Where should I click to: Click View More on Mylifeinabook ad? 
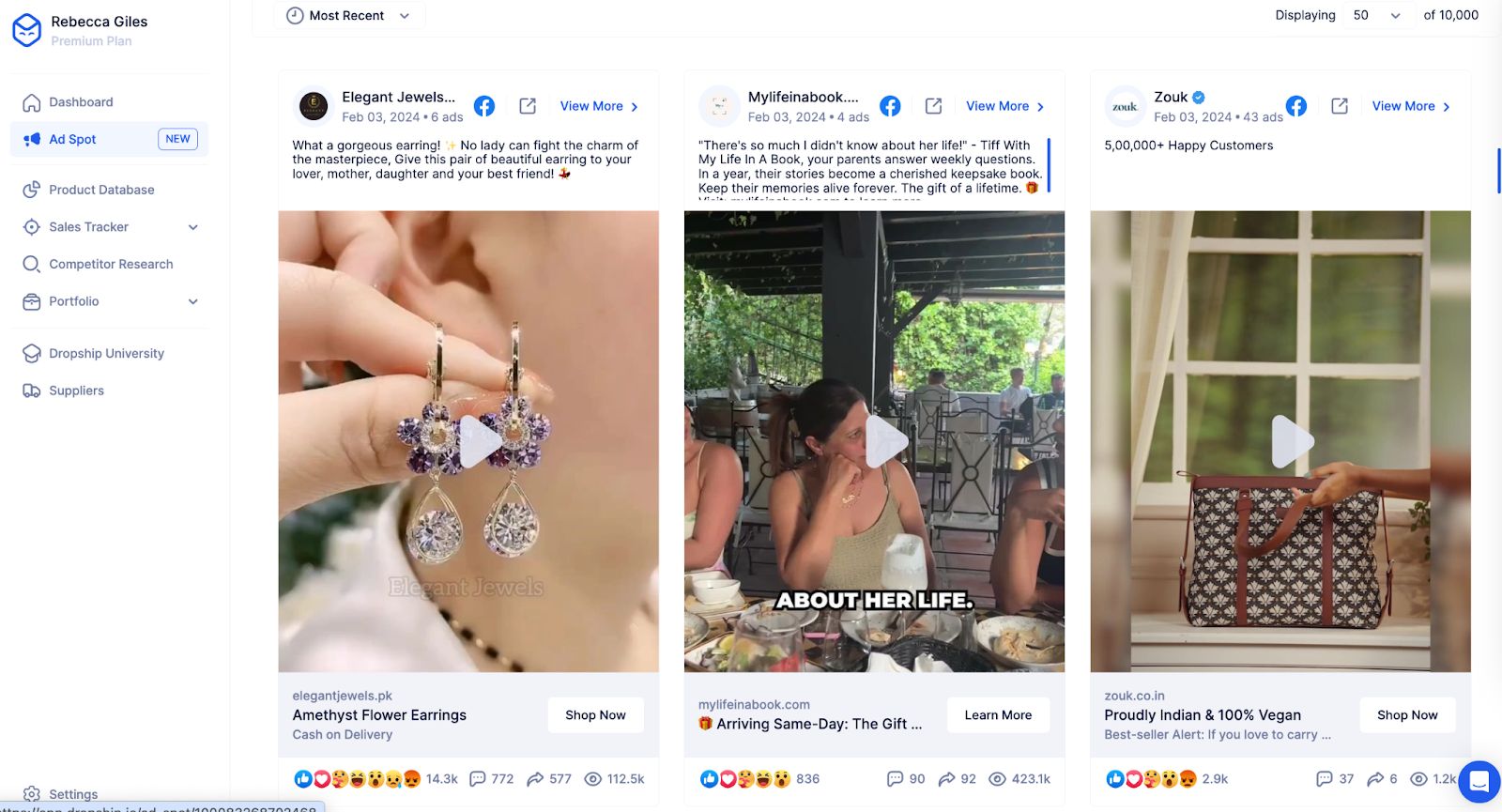pyautogui.click(x=1004, y=106)
